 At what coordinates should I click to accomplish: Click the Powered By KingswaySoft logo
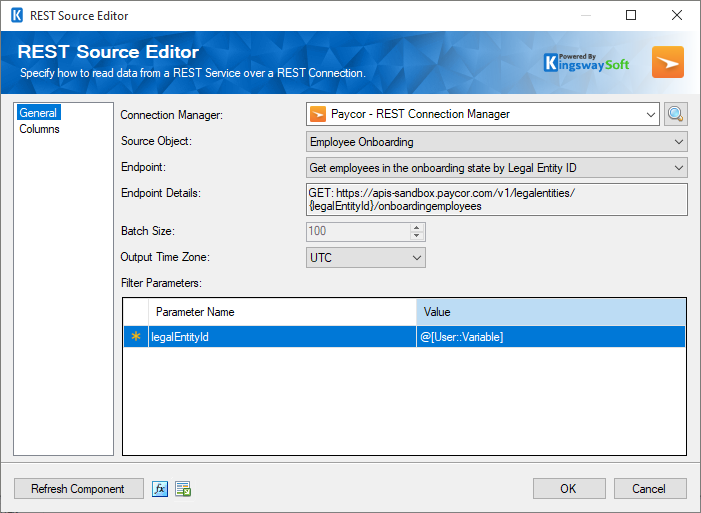click(x=587, y=63)
